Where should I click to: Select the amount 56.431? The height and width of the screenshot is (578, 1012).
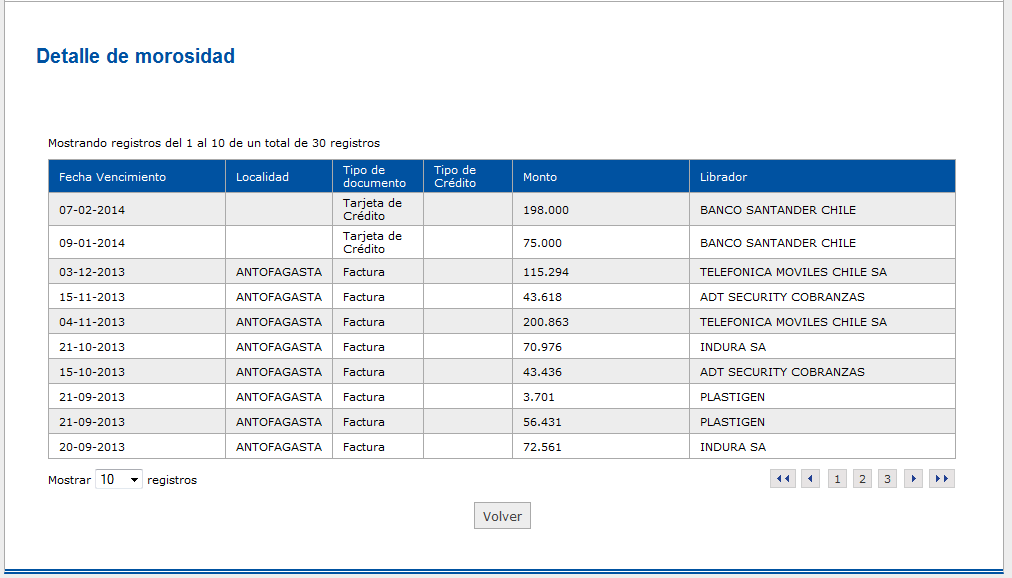click(x=542, y=422)
